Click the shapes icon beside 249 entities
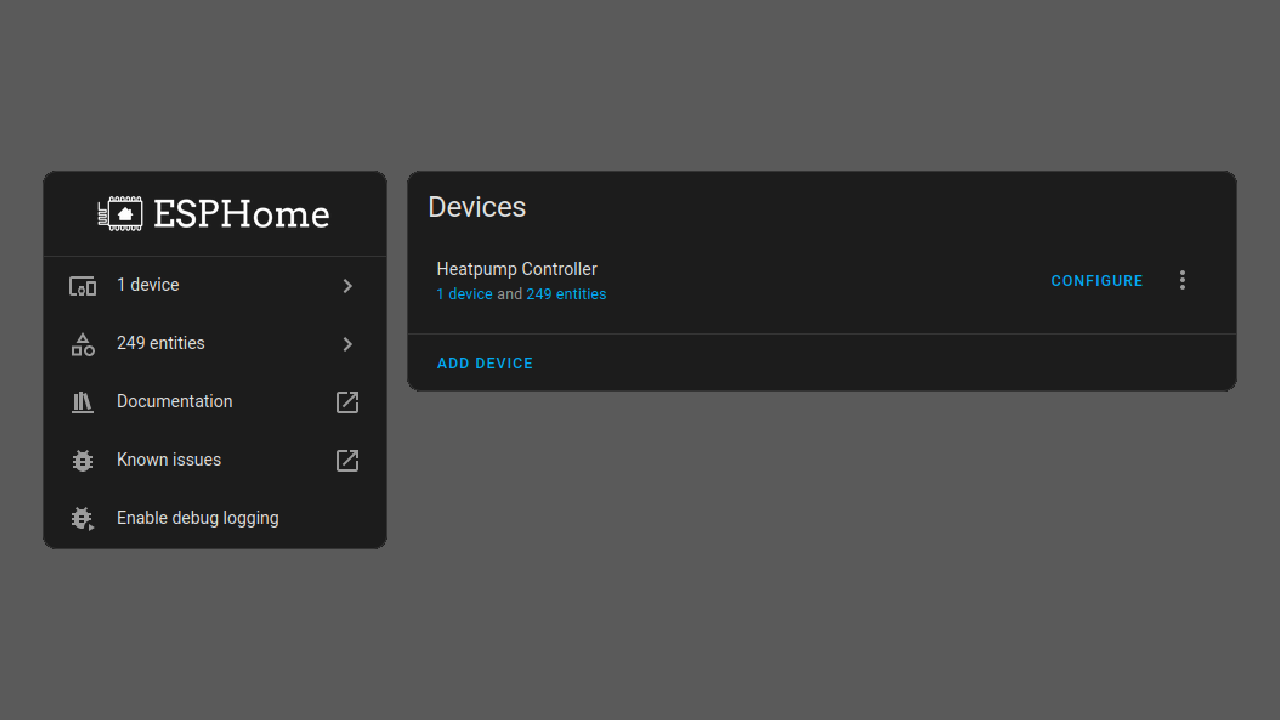 pyautogui.click(x=82, y=344)
